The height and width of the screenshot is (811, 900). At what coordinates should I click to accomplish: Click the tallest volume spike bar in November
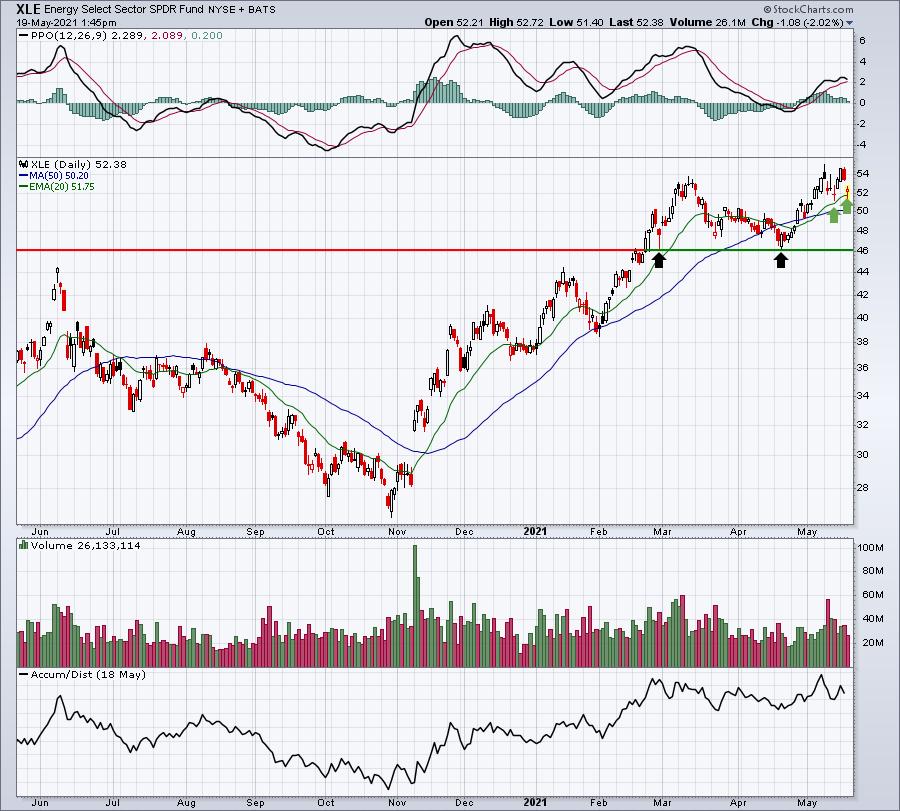point(415,606)
